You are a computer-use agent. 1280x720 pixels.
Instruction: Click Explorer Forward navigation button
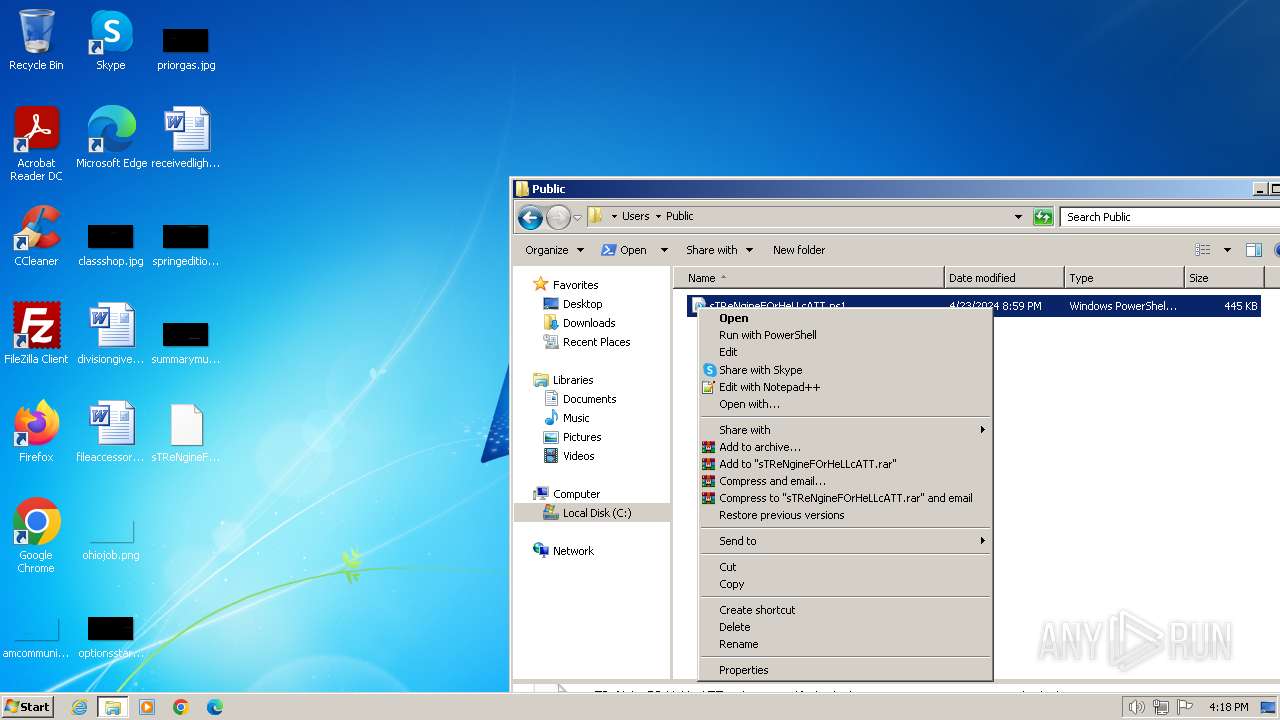(x=558, y=217)
